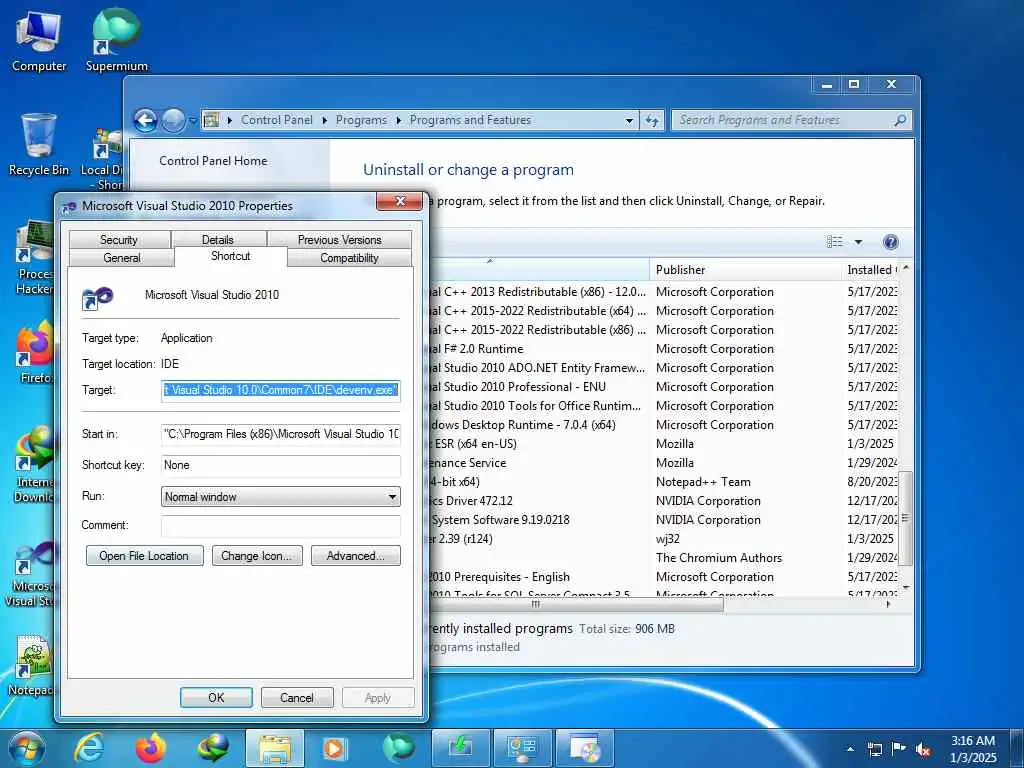
Task: Select the Shortcut tab
Action: 231,256
